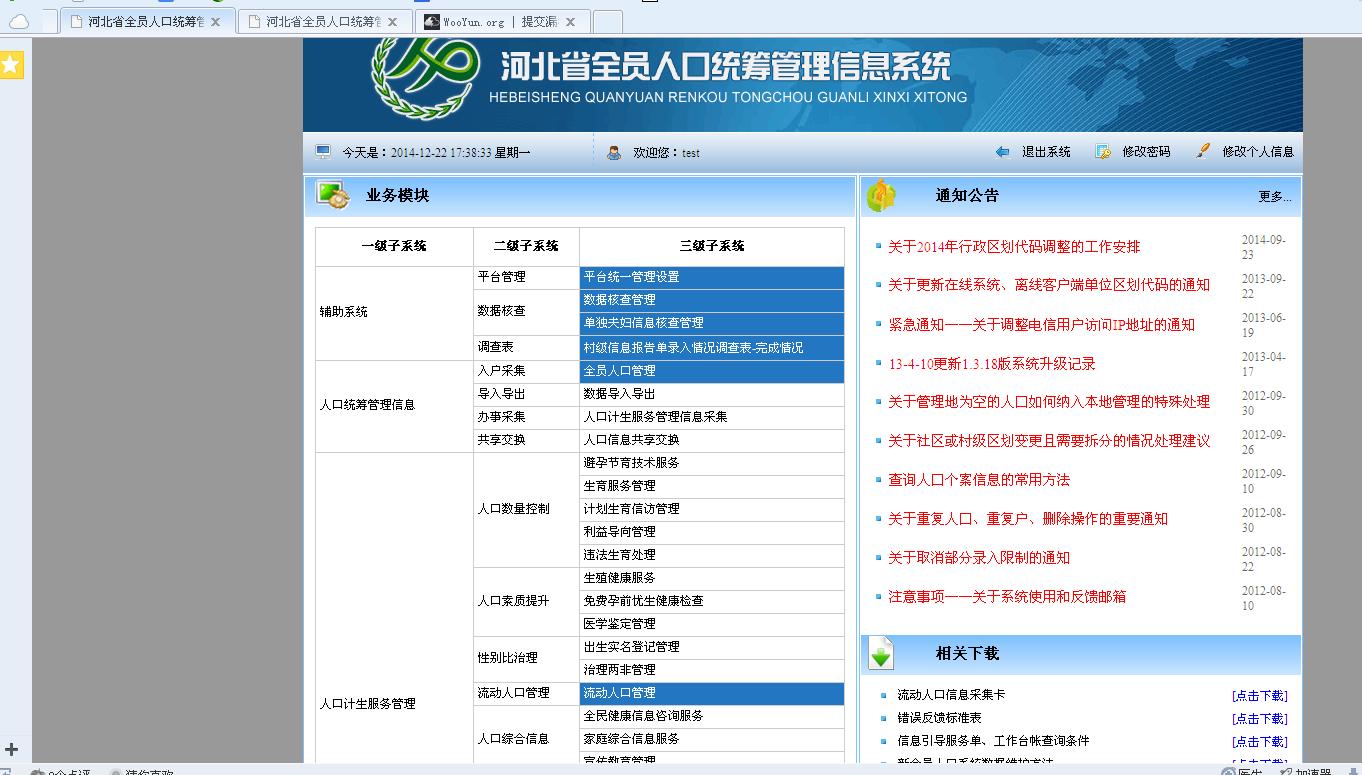Screen dimensions: 1362x775
Task: Open notice 查询人口个案信息的常用方法
Action: (x=979, y=480)
